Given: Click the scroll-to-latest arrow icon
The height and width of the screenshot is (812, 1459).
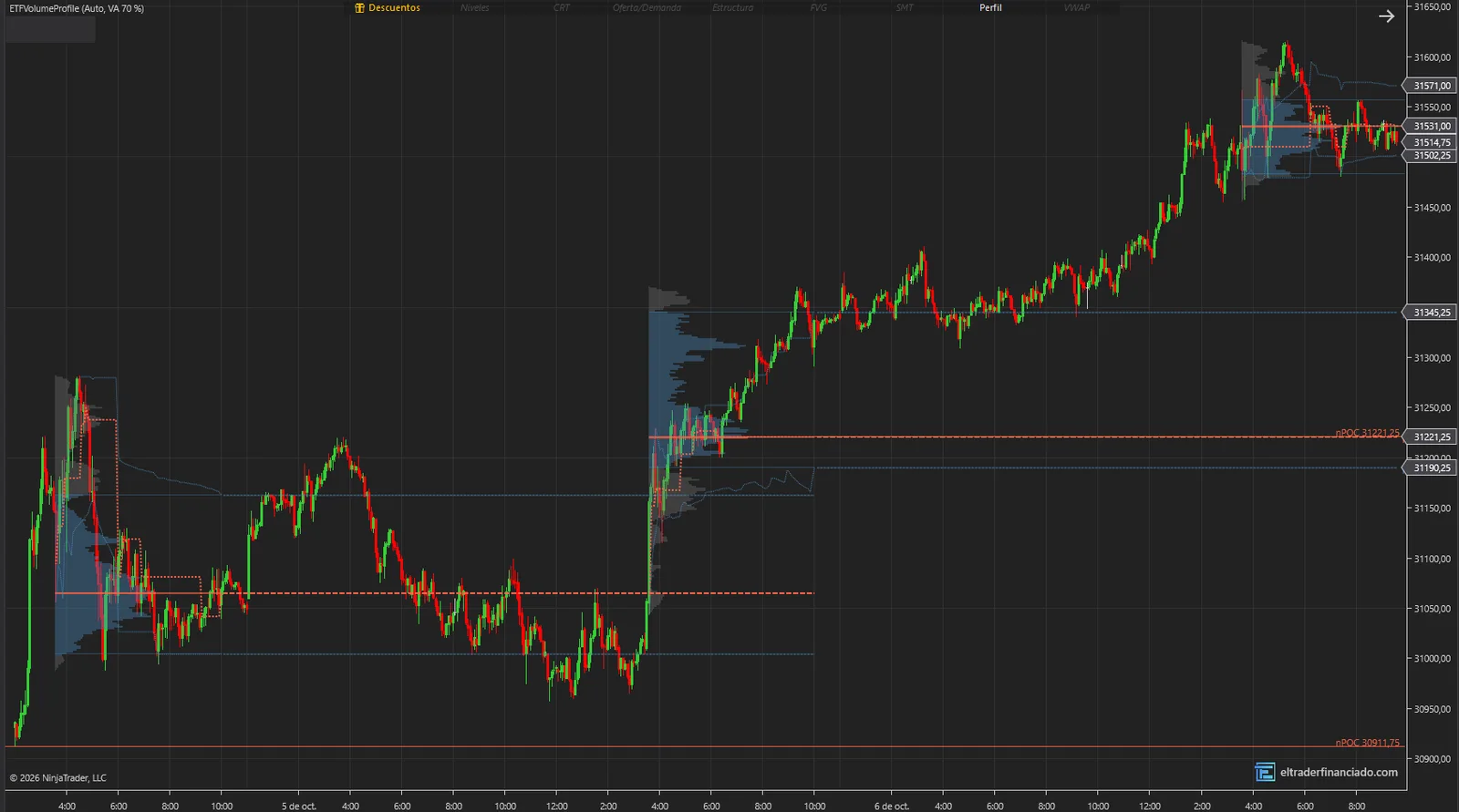Looking at the screenshot, I should click(x=1386, y=16).
